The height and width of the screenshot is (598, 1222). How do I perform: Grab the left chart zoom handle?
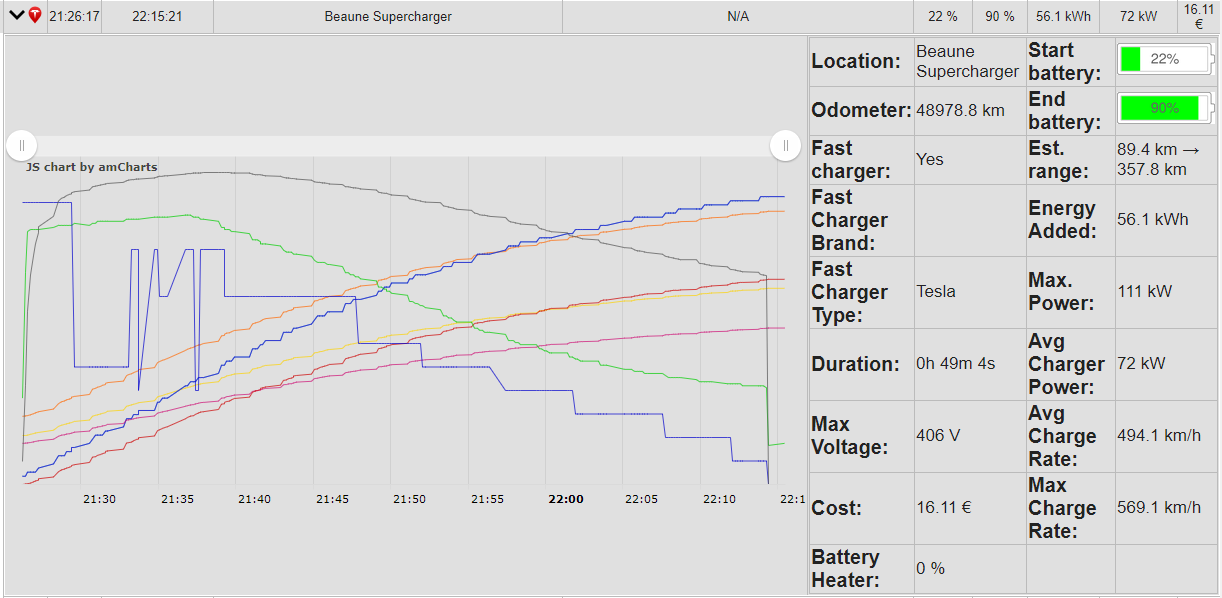pyautogui.click(x=22, y=146)
